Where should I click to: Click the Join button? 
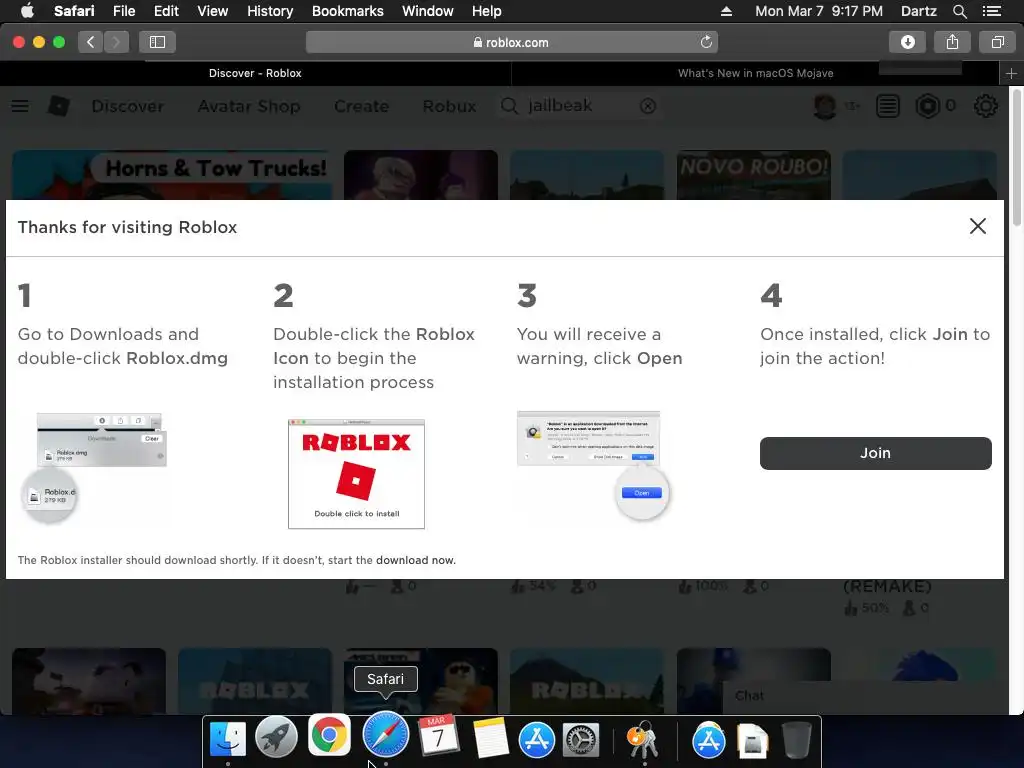point(875,453)
